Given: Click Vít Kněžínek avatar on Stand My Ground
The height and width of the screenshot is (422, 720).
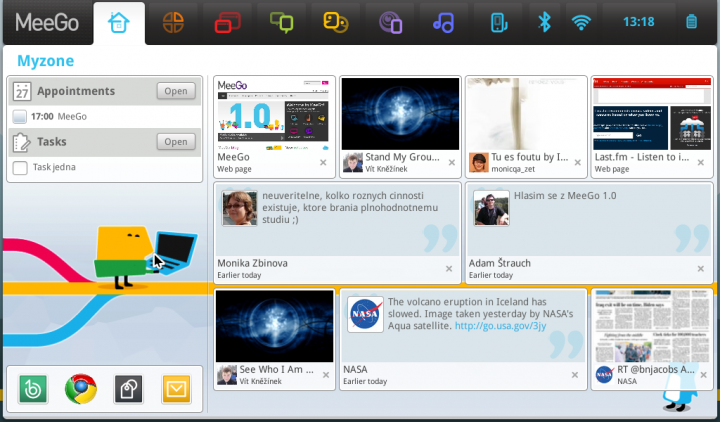Looking at the screenshot, I should tap(353, 163).
